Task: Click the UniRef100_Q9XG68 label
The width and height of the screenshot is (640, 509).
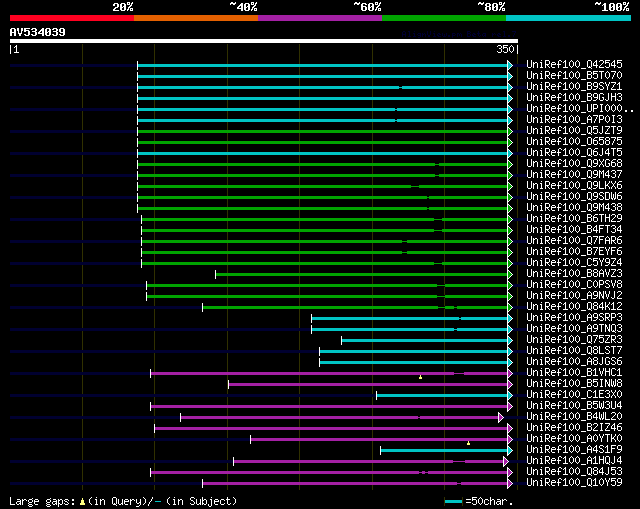Action: tap(574, 164)
